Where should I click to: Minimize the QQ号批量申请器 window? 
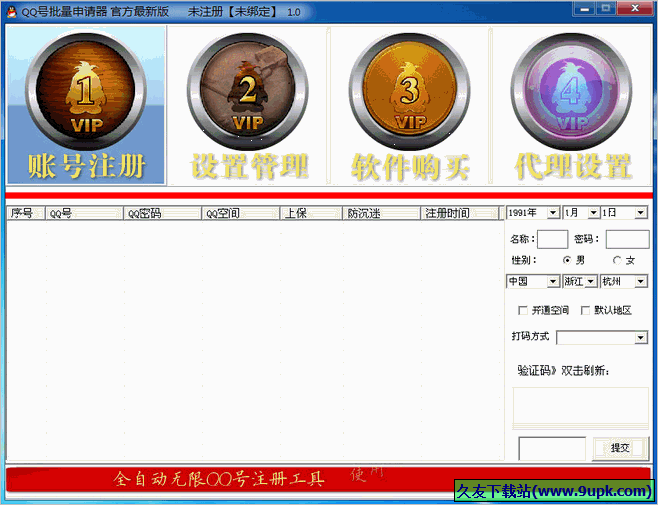coord(585,8)
